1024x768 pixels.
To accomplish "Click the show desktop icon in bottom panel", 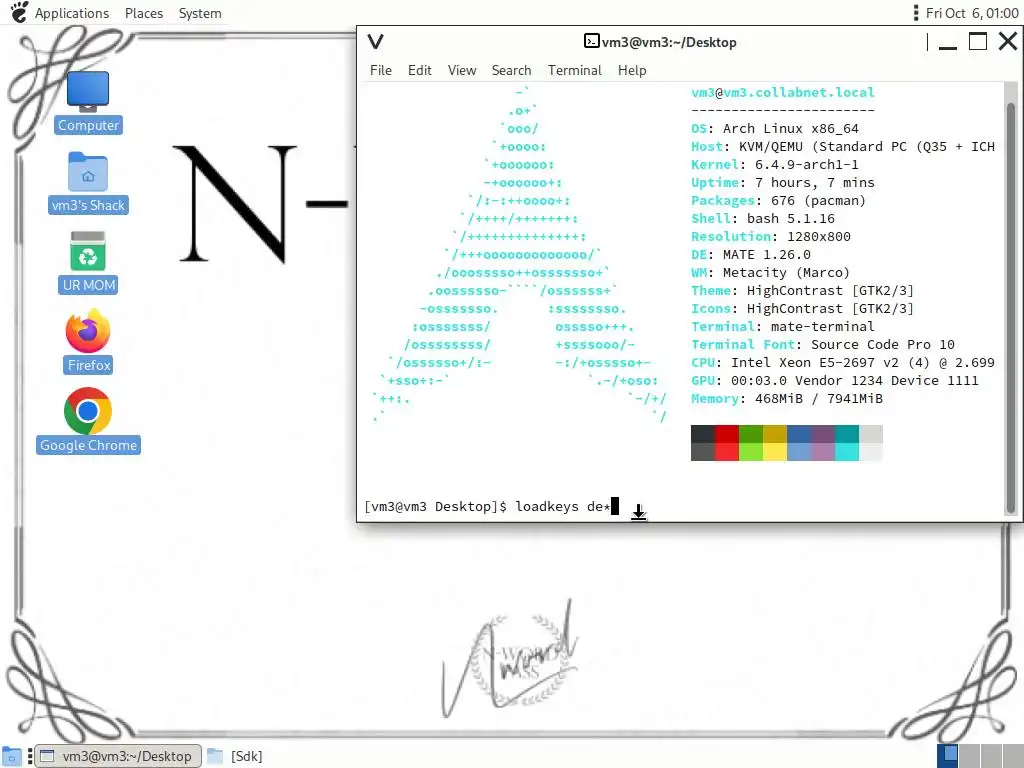I will click(11, 756).
